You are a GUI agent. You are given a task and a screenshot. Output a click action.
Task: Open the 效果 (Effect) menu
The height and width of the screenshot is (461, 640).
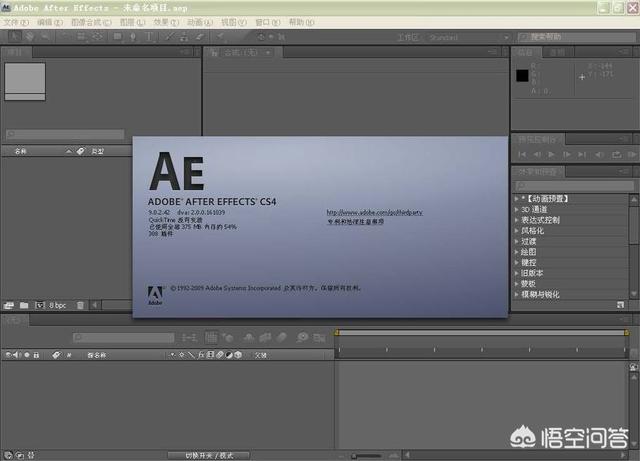166,22
